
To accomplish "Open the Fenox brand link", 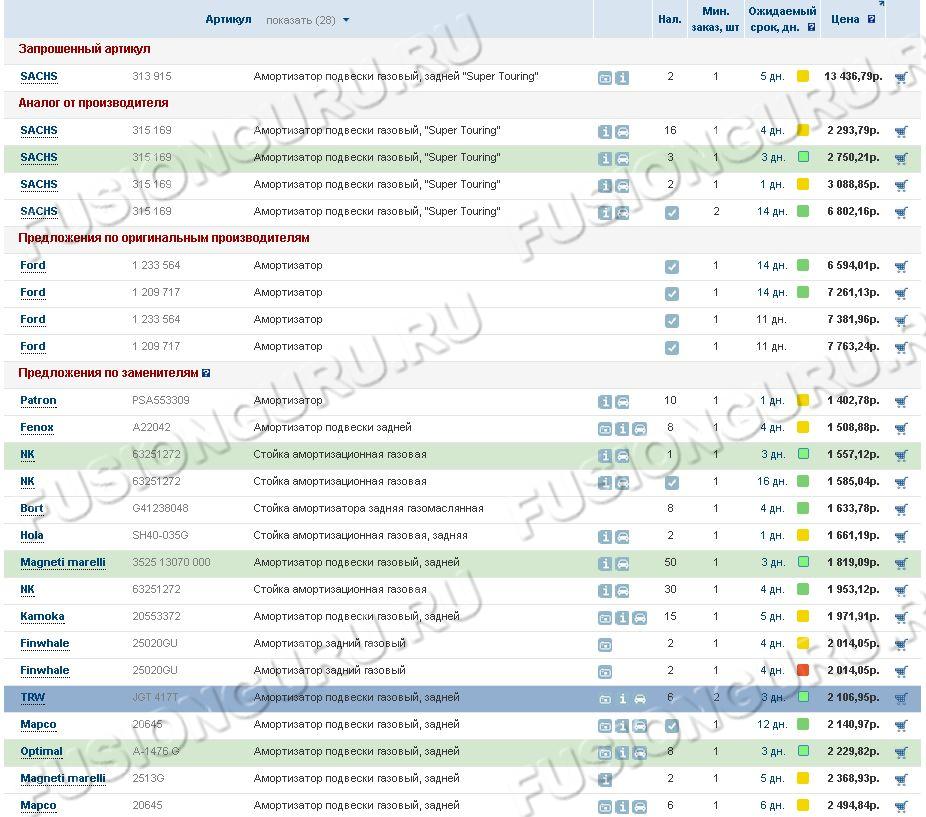I will [x=37, y=428].
